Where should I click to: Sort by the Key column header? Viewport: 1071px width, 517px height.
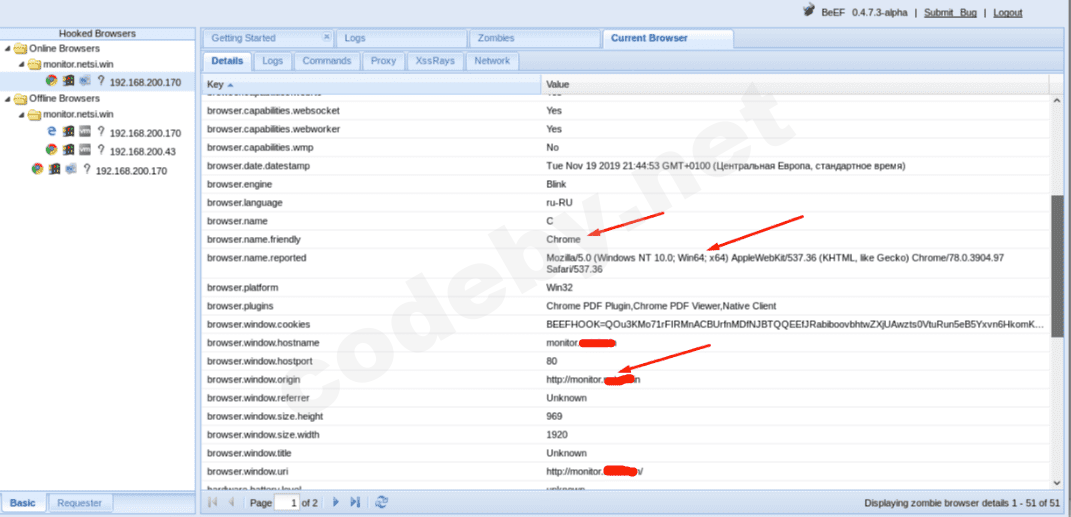pyautogui.click(x=372, y=85)
